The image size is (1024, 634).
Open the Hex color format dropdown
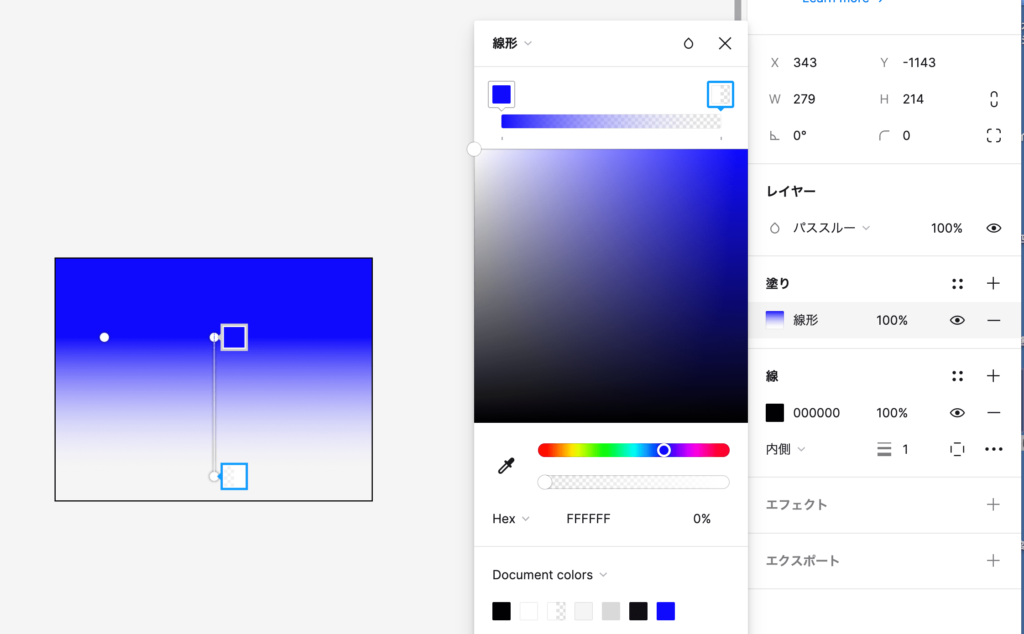pos(511,519)
